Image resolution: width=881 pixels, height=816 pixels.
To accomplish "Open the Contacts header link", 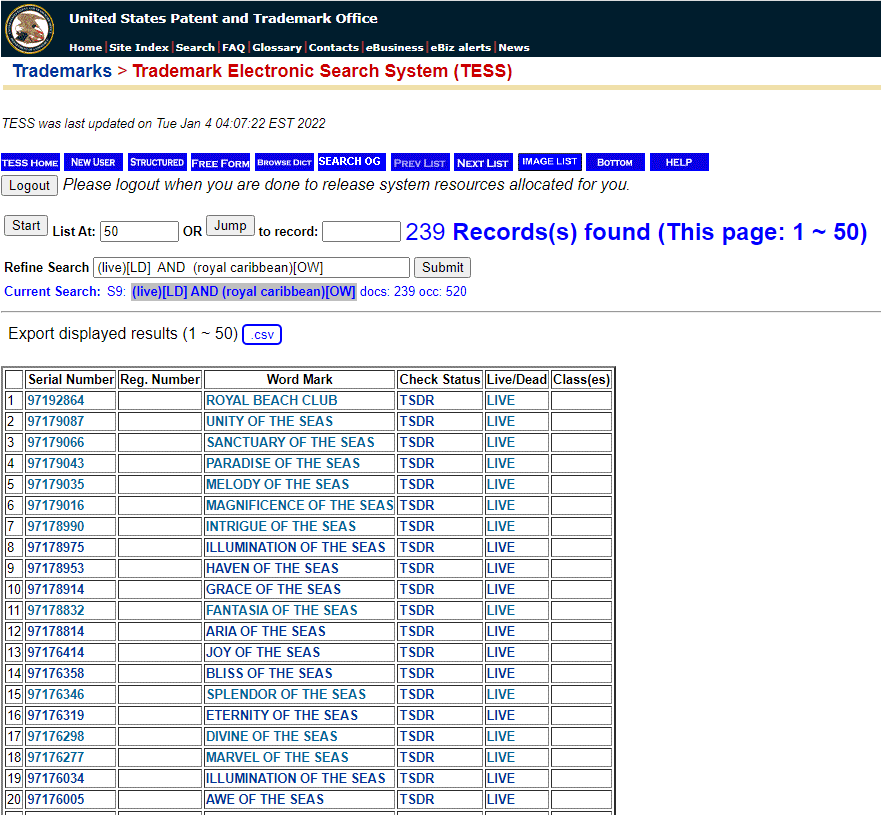I will (334, 48).
